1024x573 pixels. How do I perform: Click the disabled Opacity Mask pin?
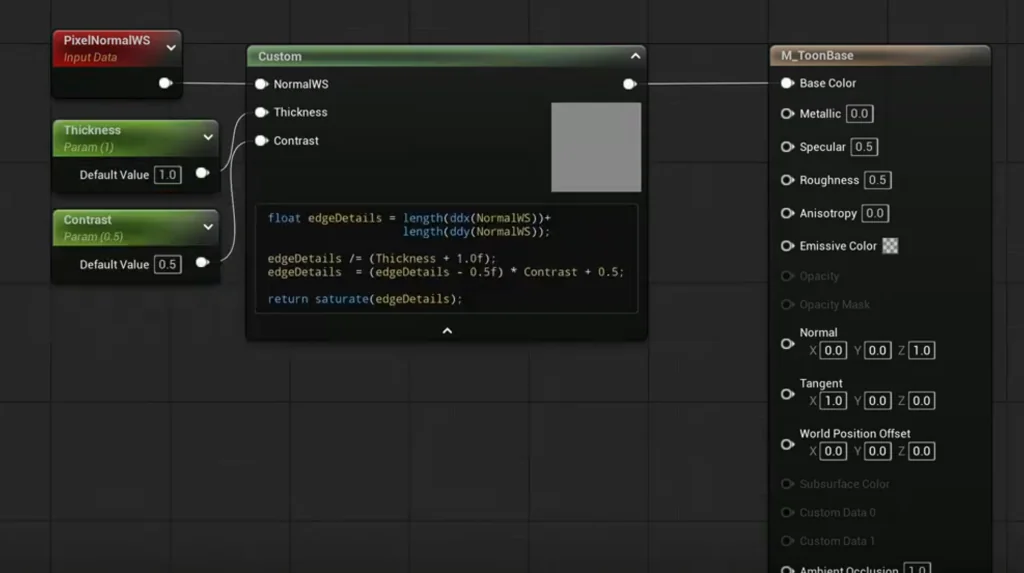point(788,304)
